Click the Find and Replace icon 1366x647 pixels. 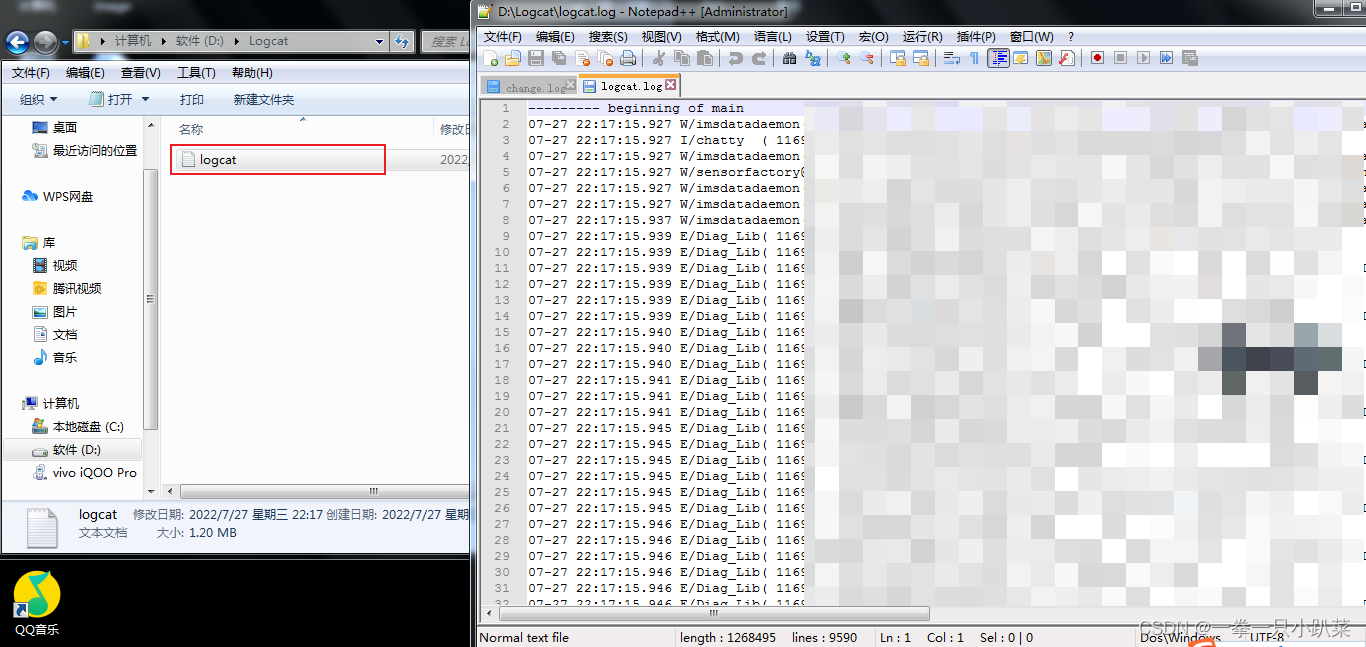(813, 59)
